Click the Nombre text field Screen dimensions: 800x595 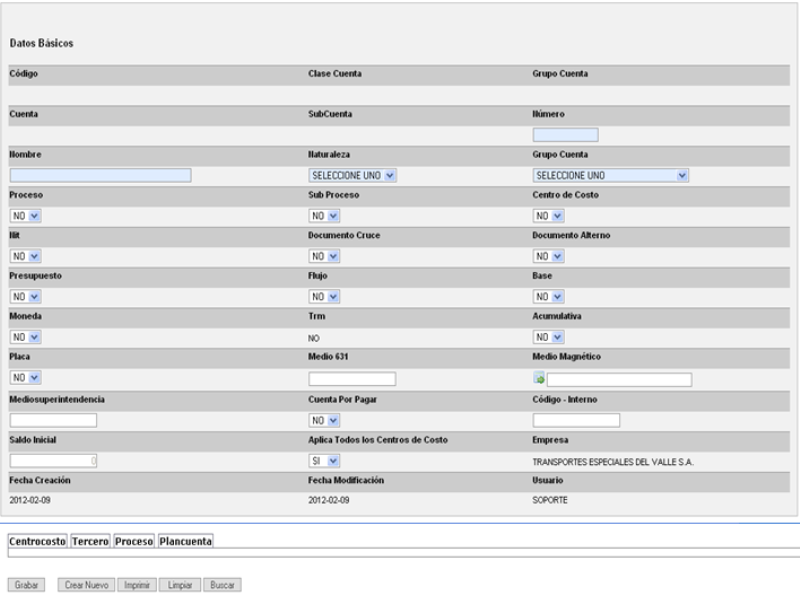coord(100,175)
